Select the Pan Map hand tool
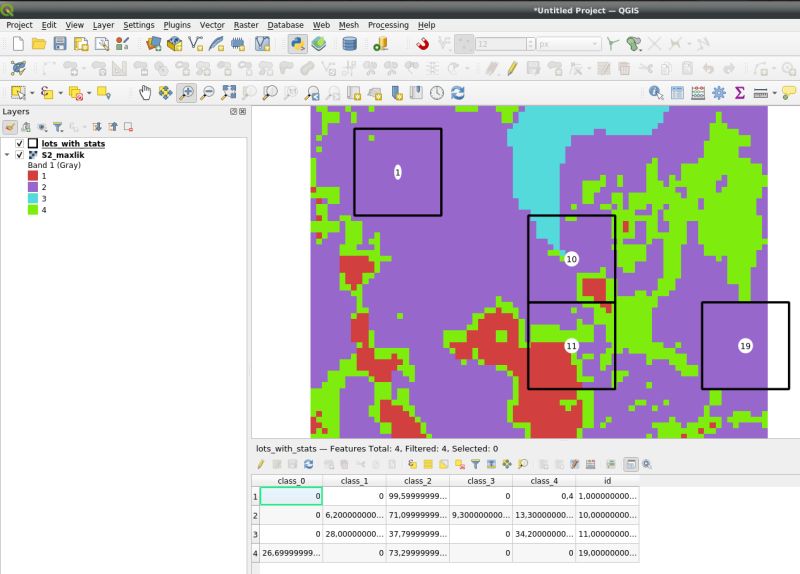This screenshot has width=800, height=574. 145,93
